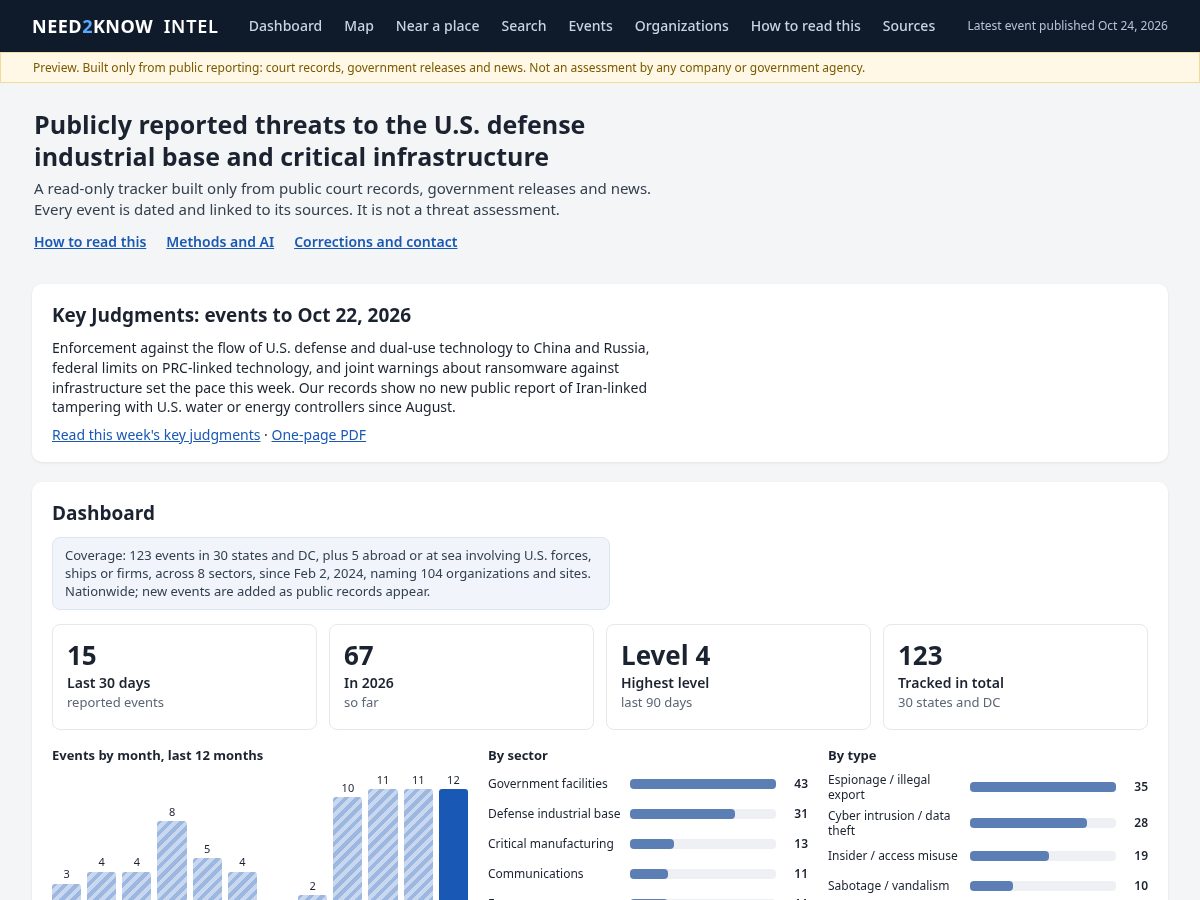Click the How to read this link under the intro
The image size is (1200, 900).
pyautogui.click(x=90, y=242)
